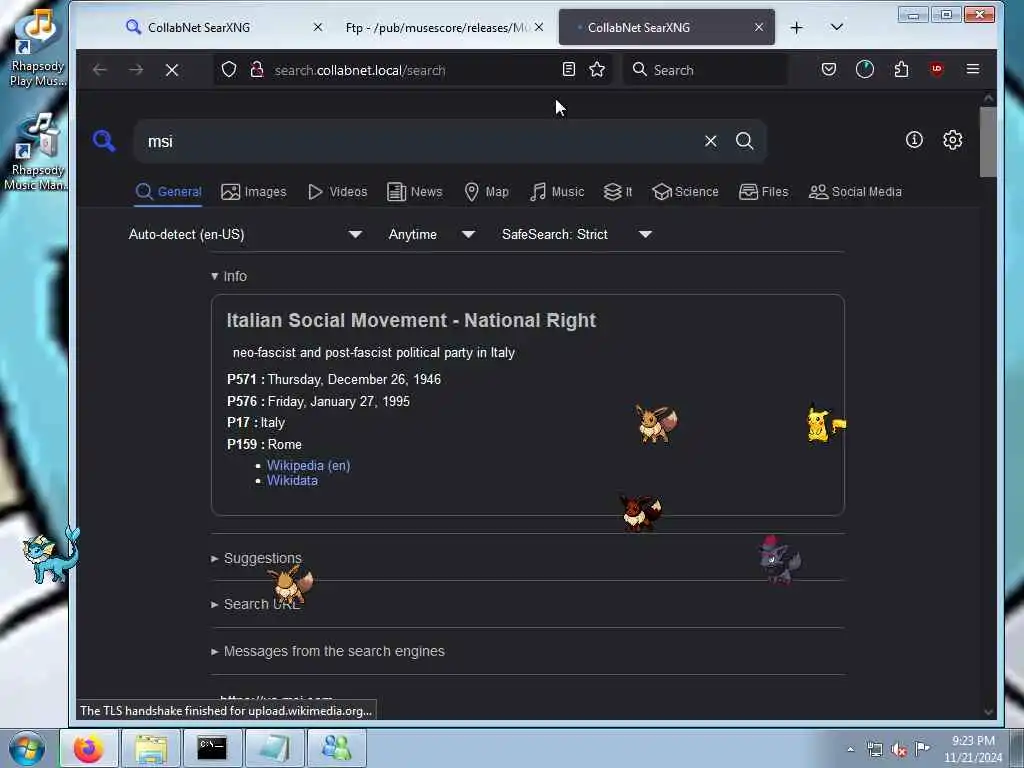Click the Italian Social Movement heading

click(411, 320)
